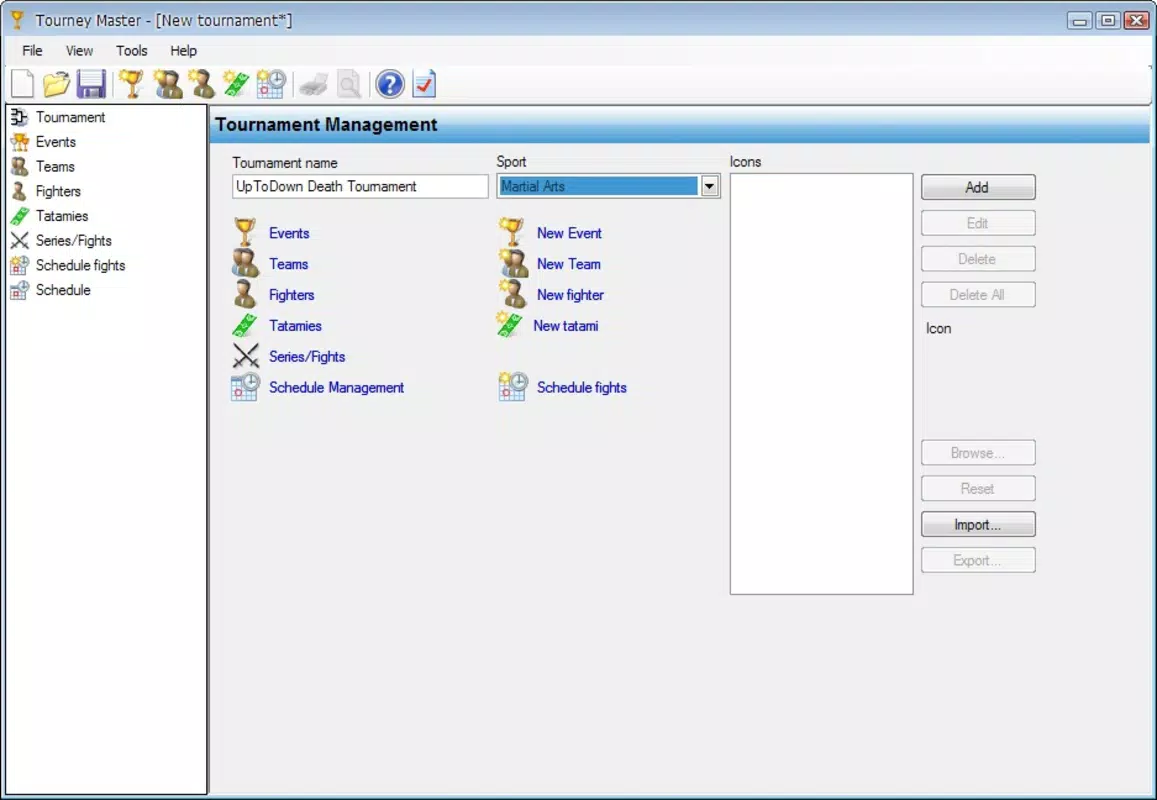1157x800 pixels.
Task: Click the person icon beside New fighter
Action: click(512, 294)
